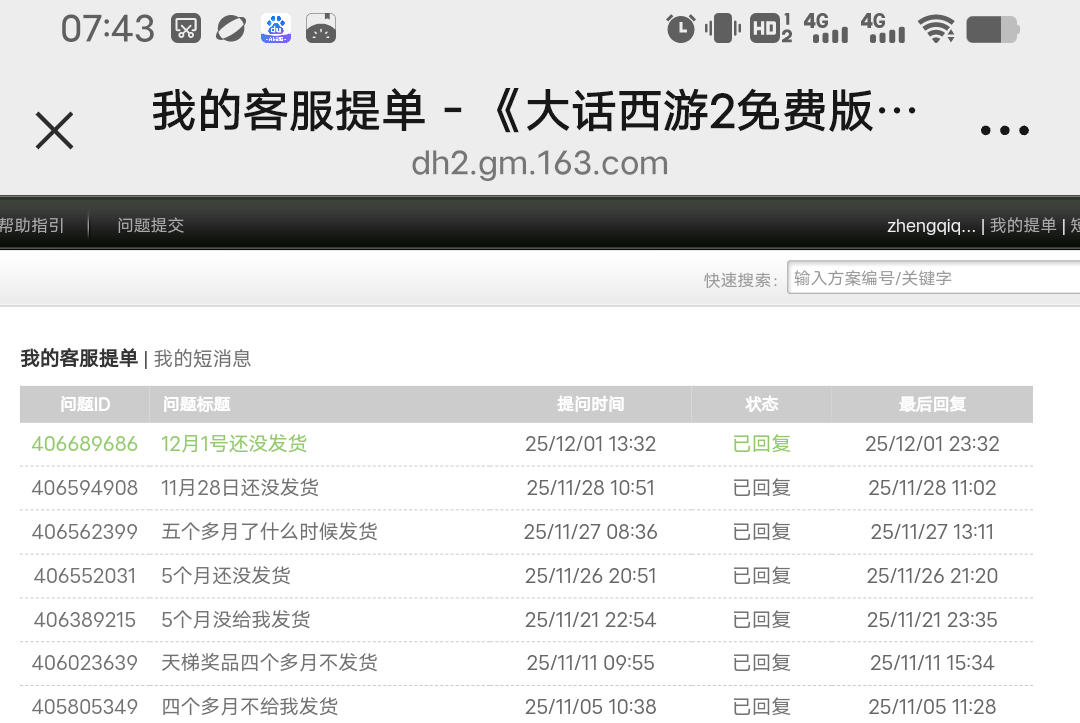Tap the Baidu app notification icon
The width and height of the screenshot is (1080, 723).
276,28
